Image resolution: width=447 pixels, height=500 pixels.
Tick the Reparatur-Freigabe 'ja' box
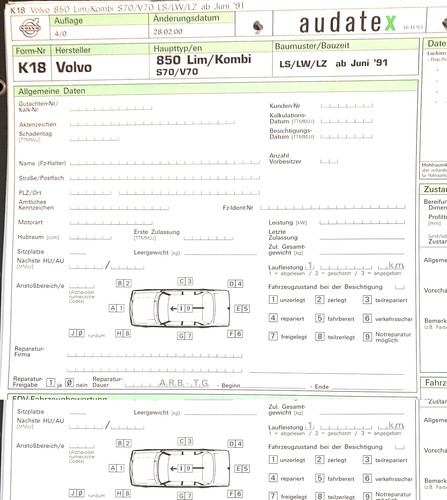pos(50,382)
